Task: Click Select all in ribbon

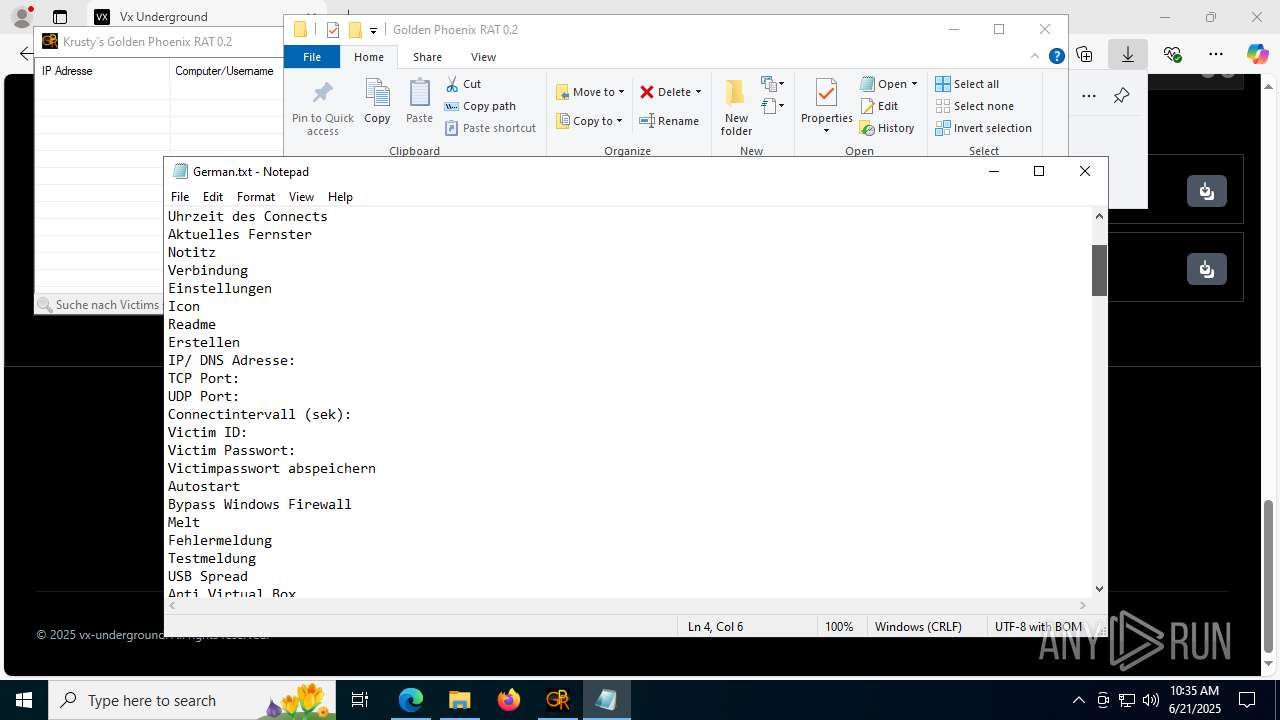Action: click(967, 84)
